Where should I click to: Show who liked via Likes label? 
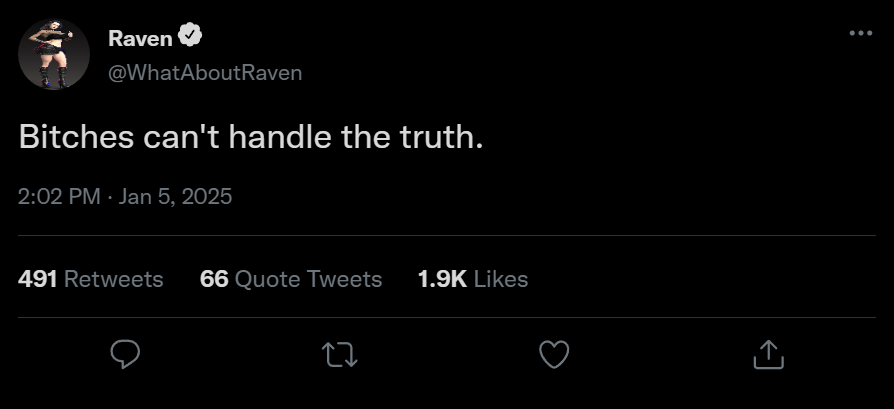point(500,279)
